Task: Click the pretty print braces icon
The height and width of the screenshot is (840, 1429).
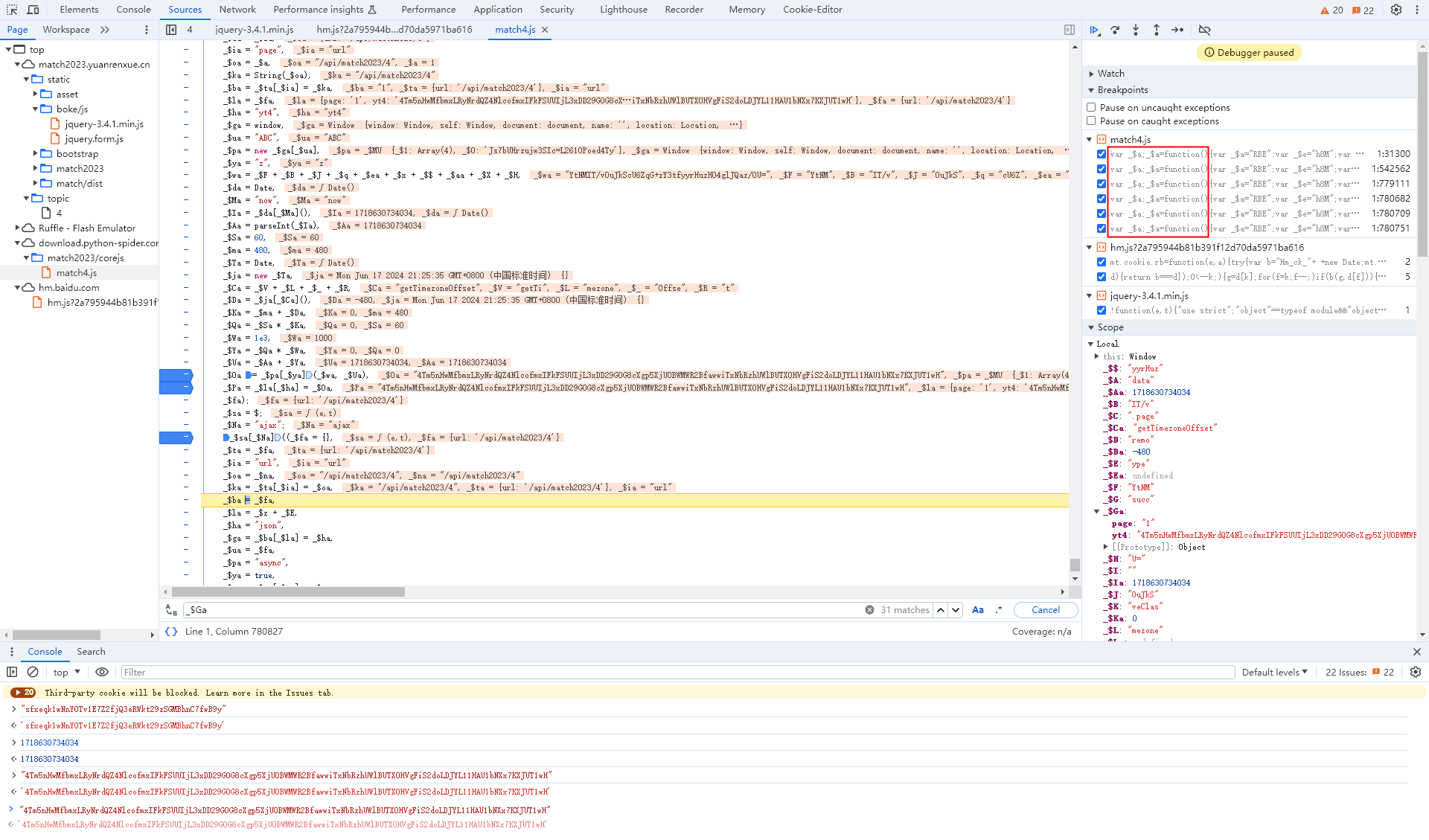Action: 171,632
